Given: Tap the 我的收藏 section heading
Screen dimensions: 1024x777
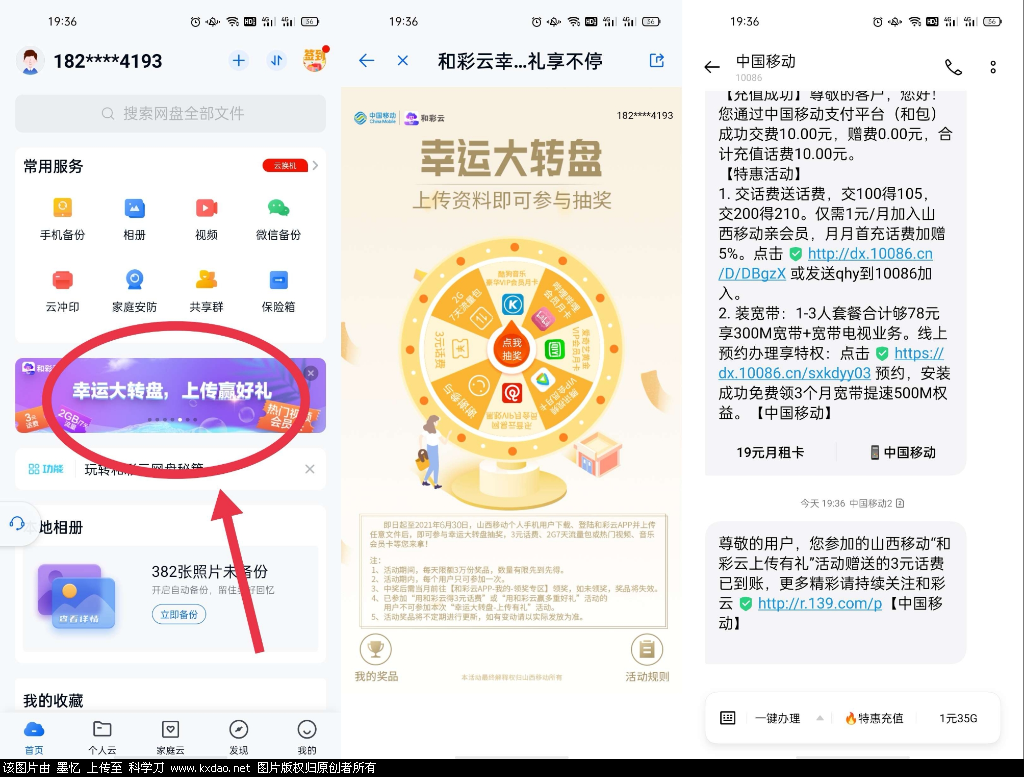Looking at the screenshot, I should click(x=53, y=701).
